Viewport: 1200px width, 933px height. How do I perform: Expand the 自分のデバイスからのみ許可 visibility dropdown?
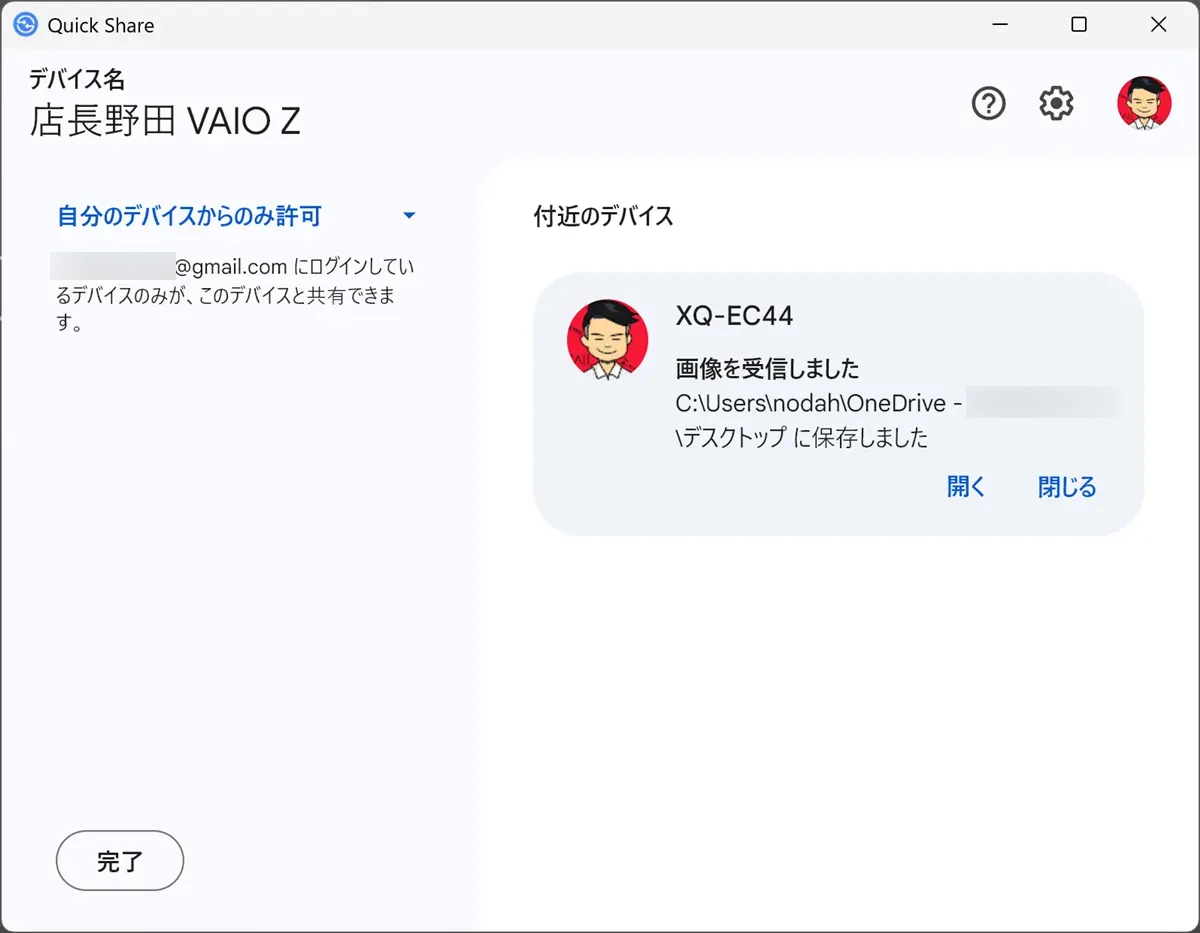point(236,216)
